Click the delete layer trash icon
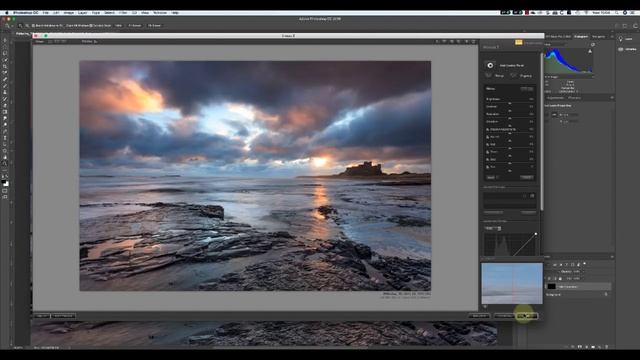 (607, 347)
